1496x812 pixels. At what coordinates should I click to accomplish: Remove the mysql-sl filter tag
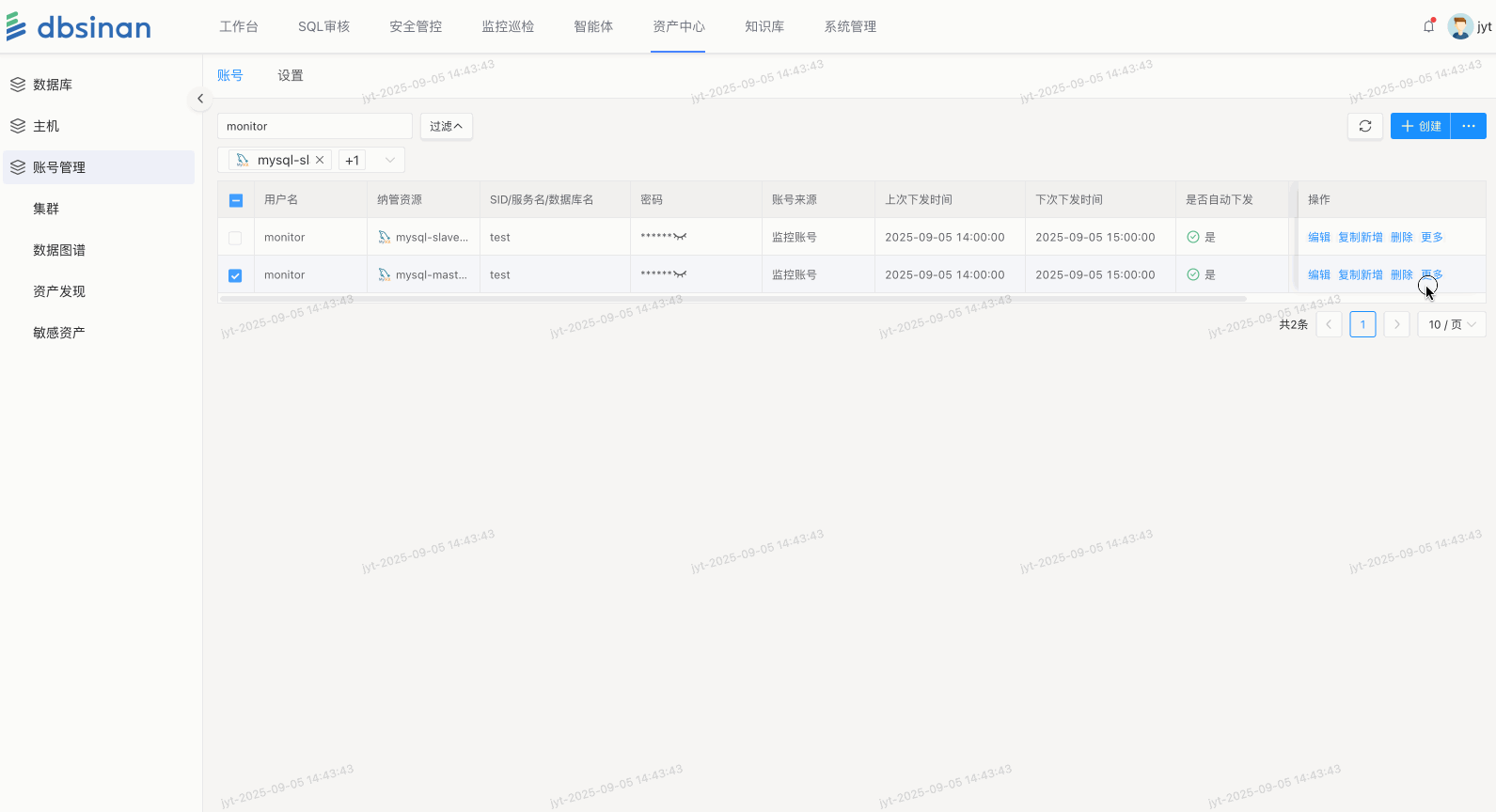tap(320, 160)
